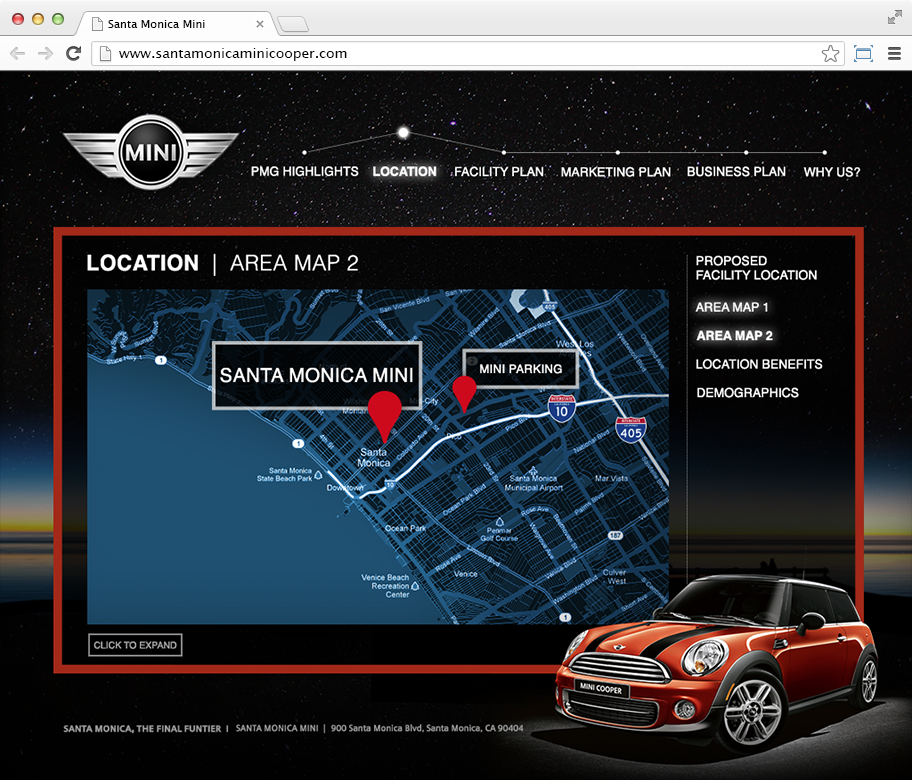912x780 pixels.
Task: Click the large red Santa Monica Mini pin
Action: coord(384,413)
